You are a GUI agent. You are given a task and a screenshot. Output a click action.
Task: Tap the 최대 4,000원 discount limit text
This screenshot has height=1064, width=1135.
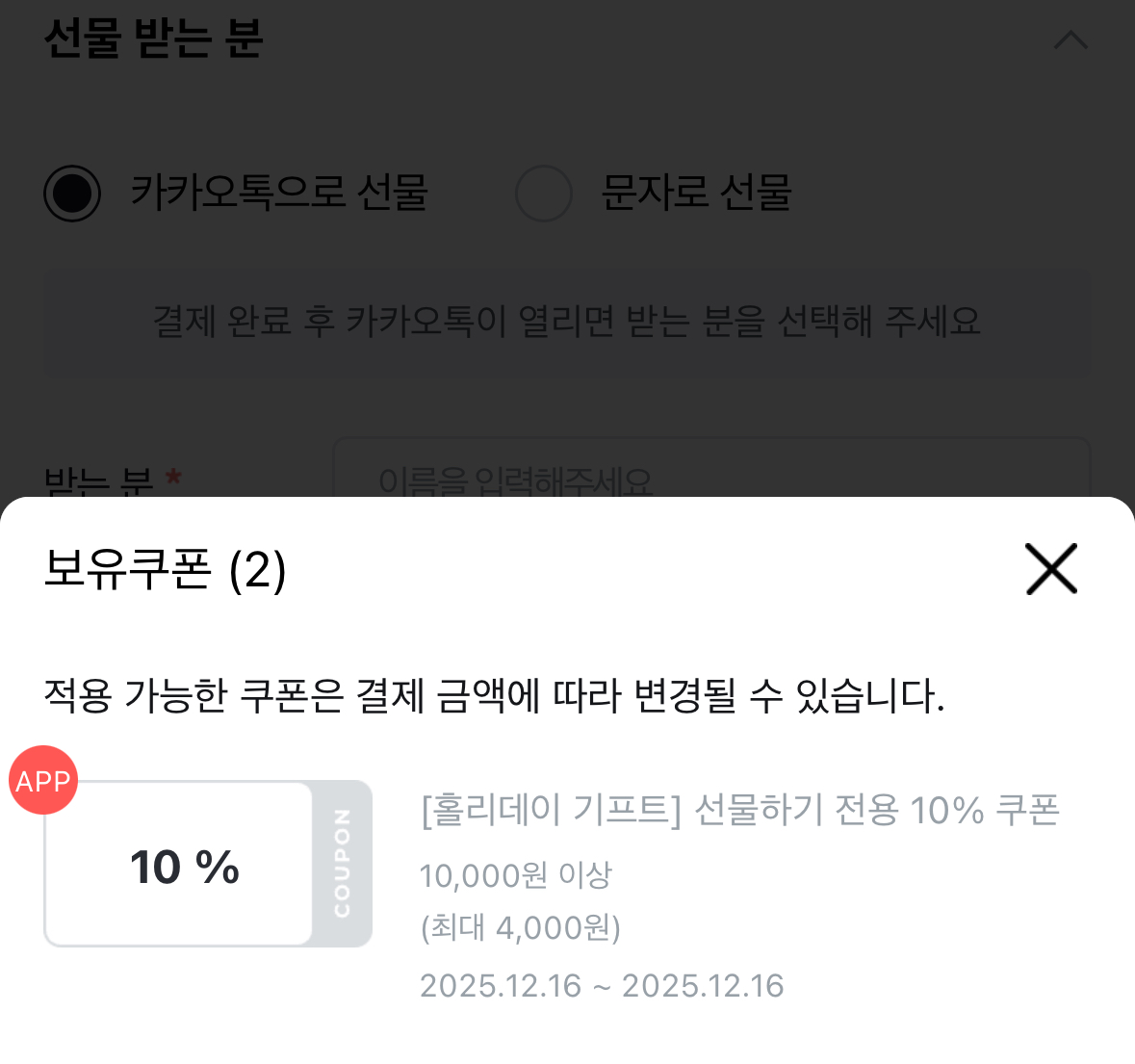click(521, 927)
